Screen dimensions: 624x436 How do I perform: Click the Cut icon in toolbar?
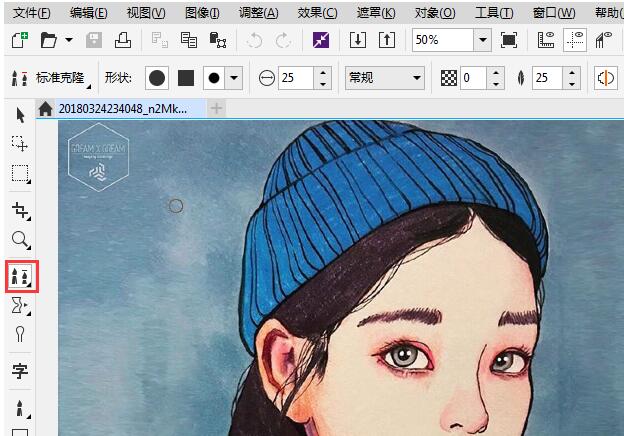pyautogui.click(x=160, y=40)
